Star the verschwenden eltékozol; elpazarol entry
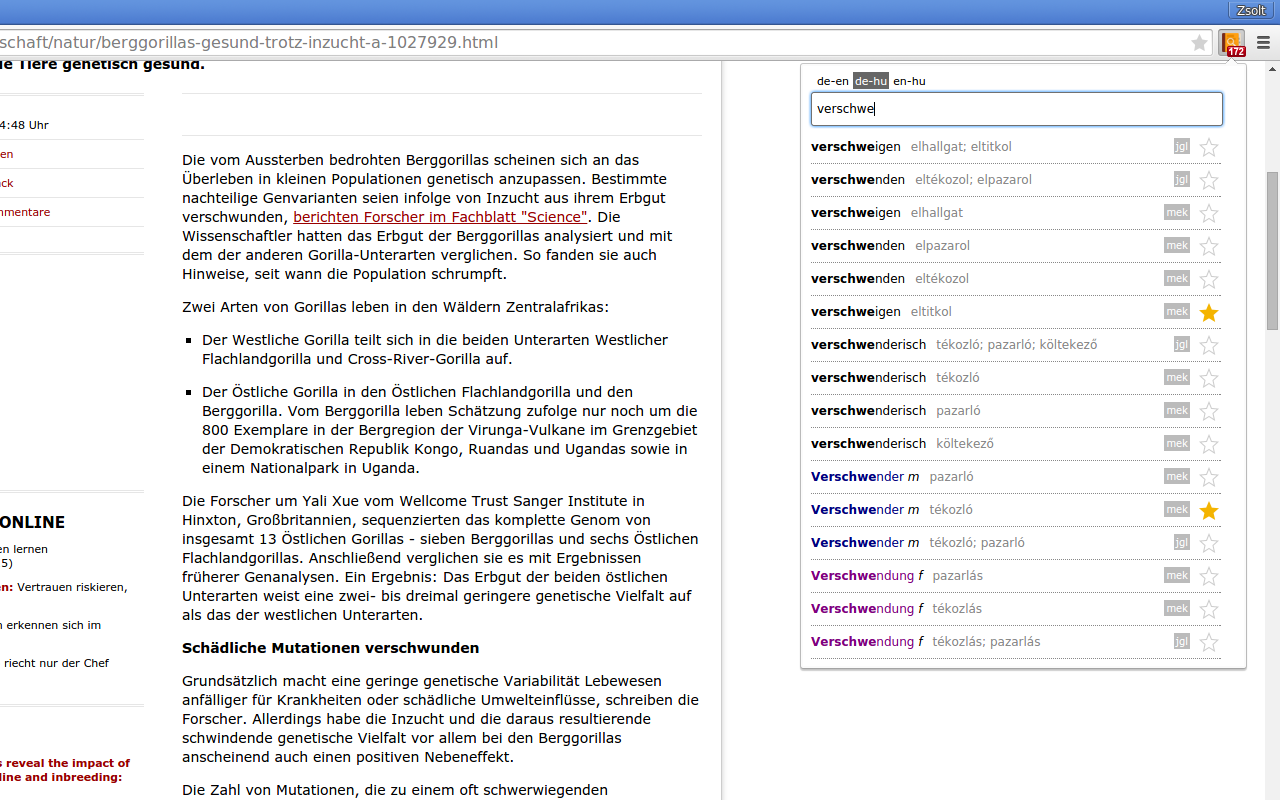This screenshot has height=800, width=1280. [x=1209, y=180]
